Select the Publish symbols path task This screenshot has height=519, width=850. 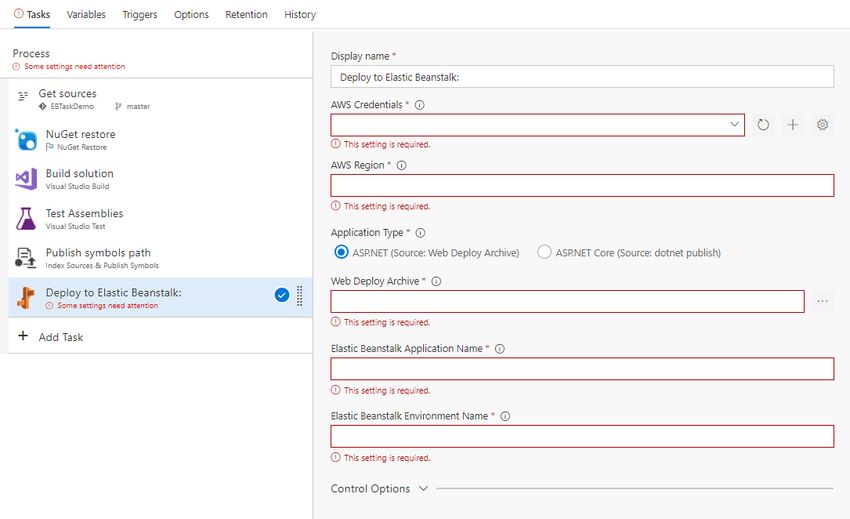160,258
